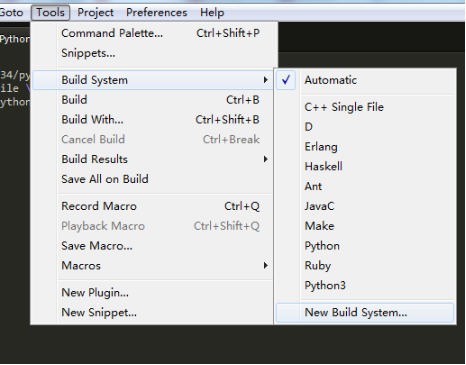
Task: Click New Build System... entry
Action: 365,313
